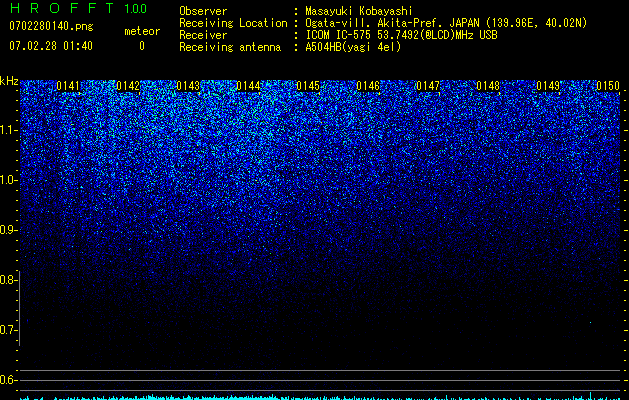Click the 0148 time marker
Screen dimensions: 629x400
(488, 86)
